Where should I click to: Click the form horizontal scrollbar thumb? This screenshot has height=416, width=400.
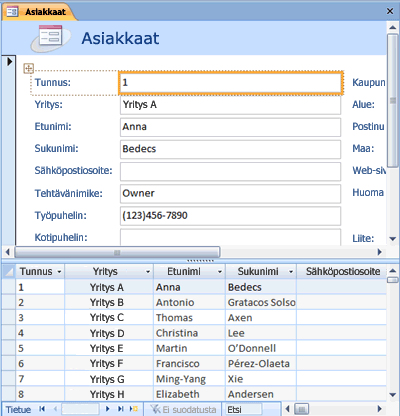point(117,252)
